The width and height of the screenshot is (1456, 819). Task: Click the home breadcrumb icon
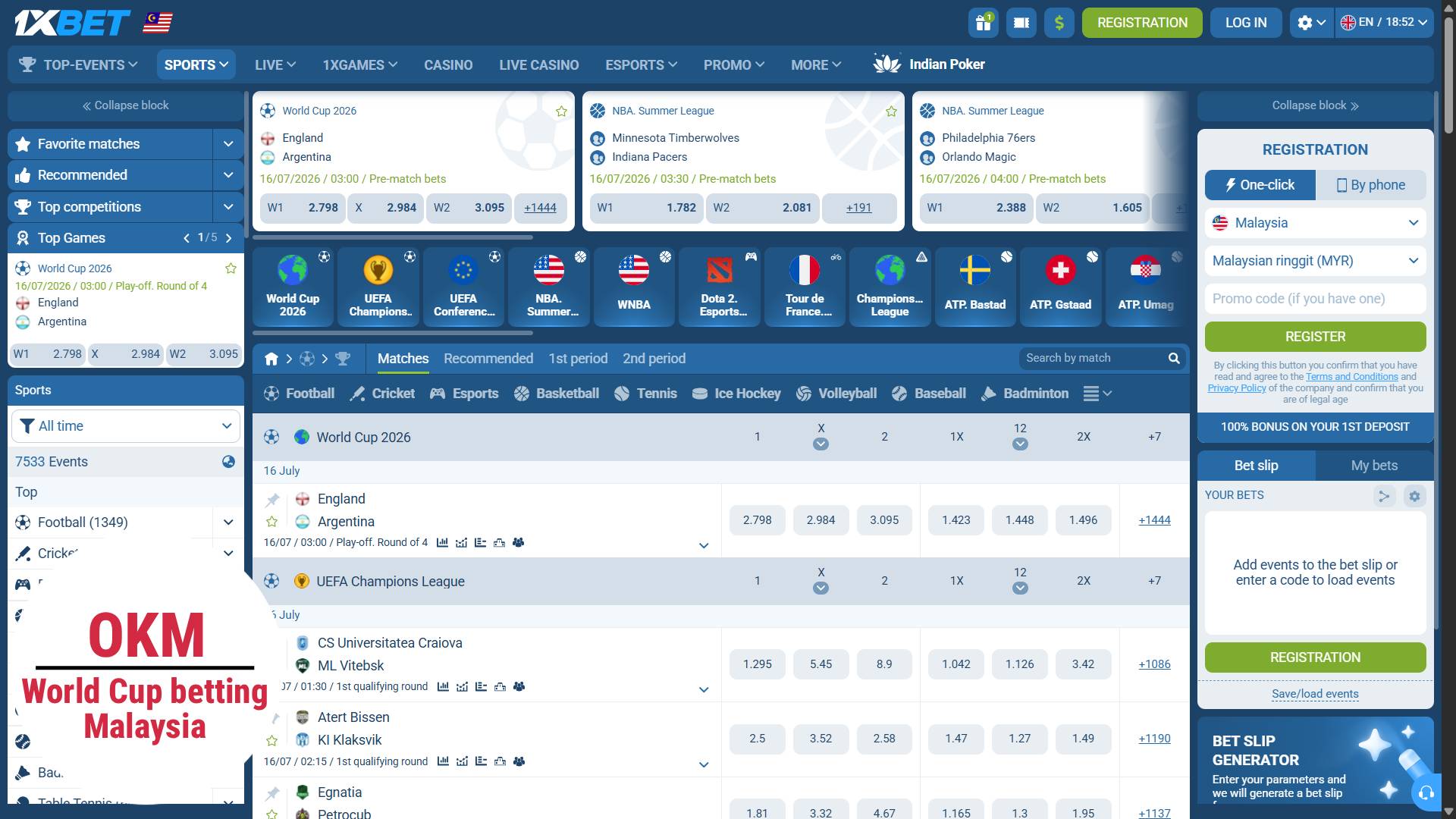pos(271,359)
